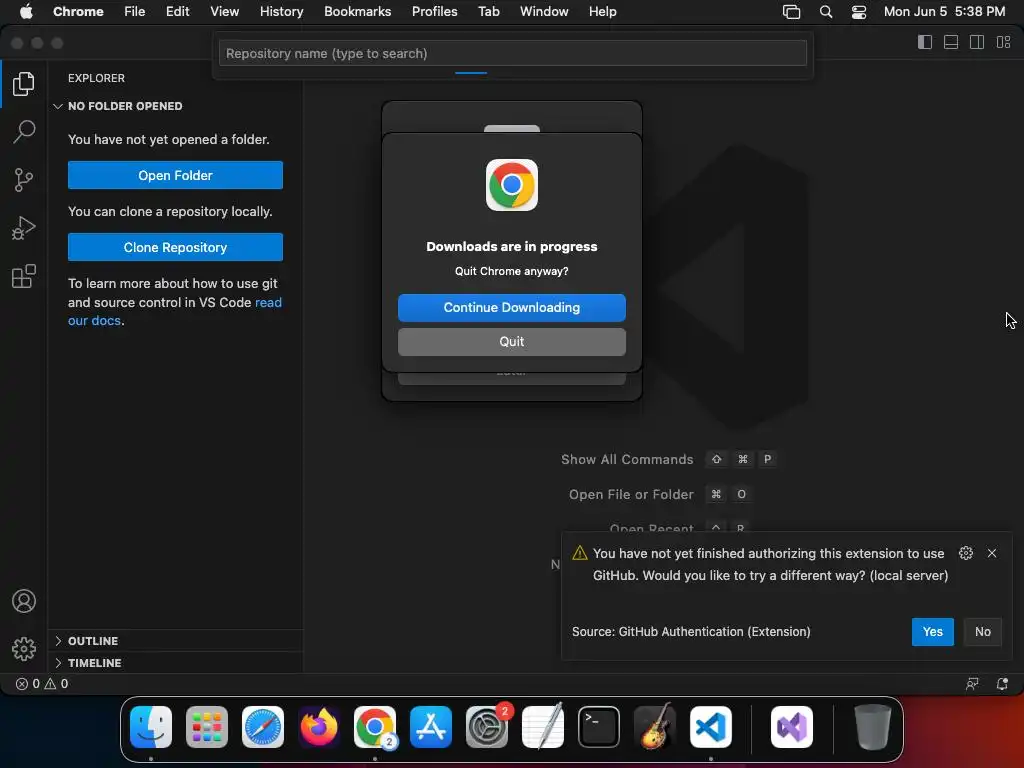Open Visual Studio purple icon in dock

(x=792, y=727)
